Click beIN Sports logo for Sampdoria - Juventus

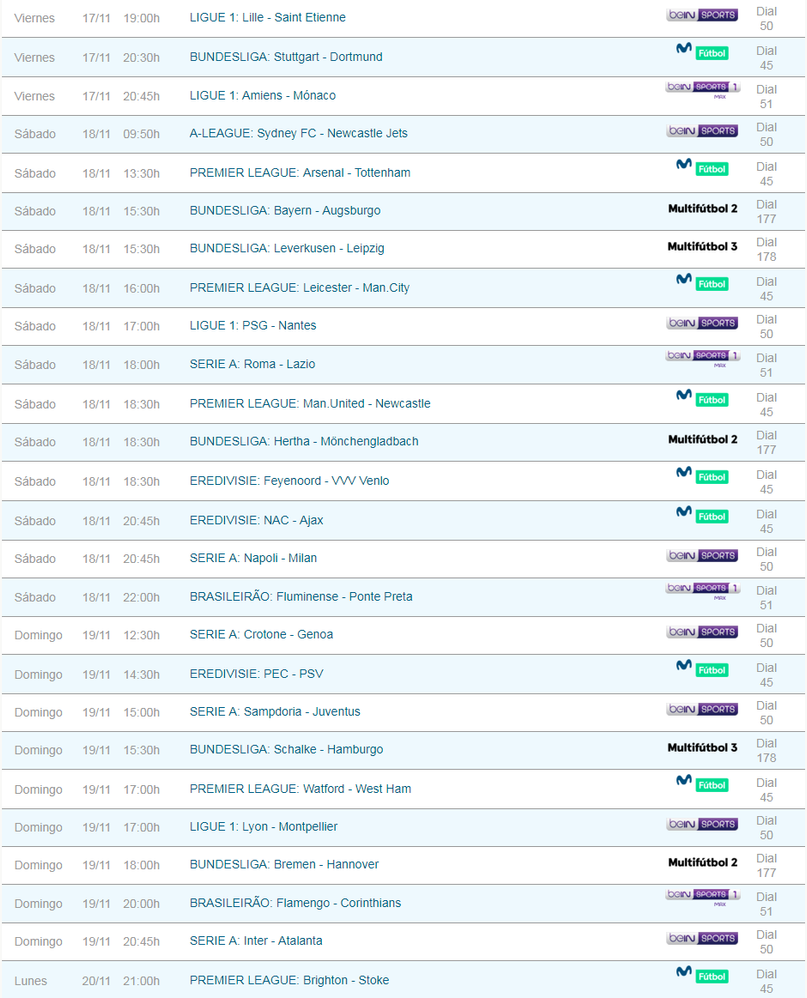click(703, 708)
